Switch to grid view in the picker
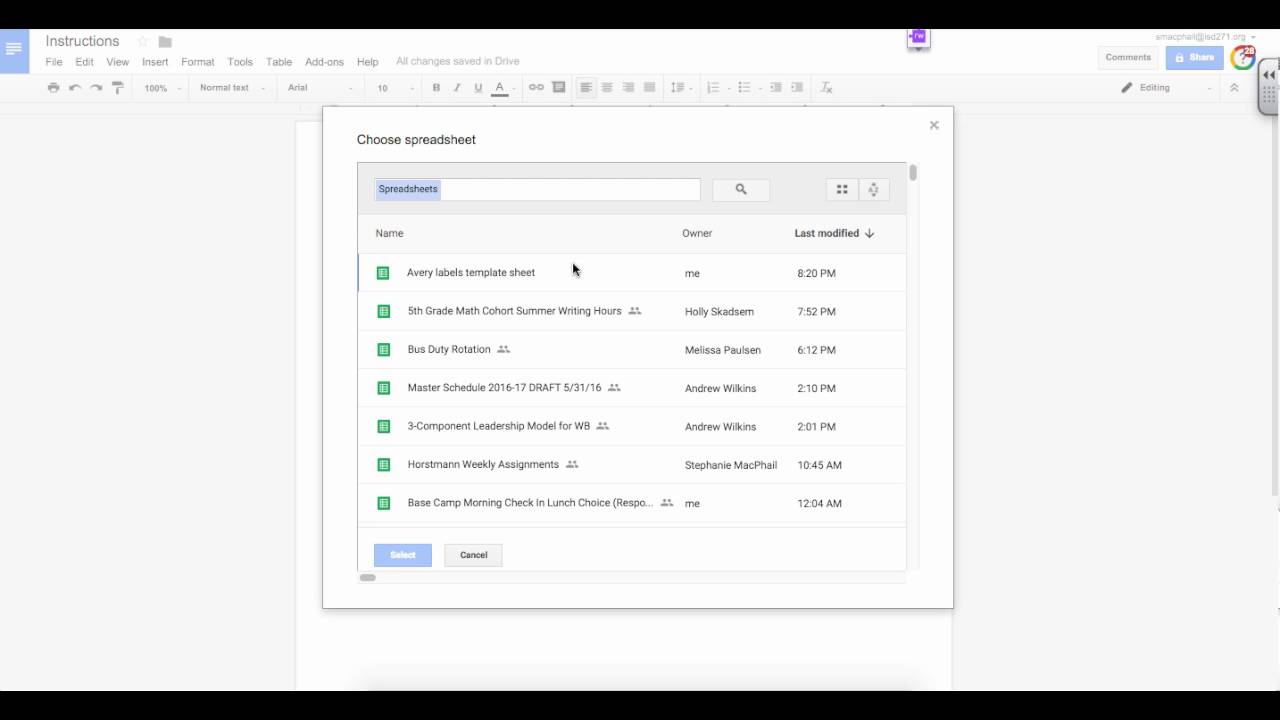This screenshot has height=720, width=1280. (842, 189)
